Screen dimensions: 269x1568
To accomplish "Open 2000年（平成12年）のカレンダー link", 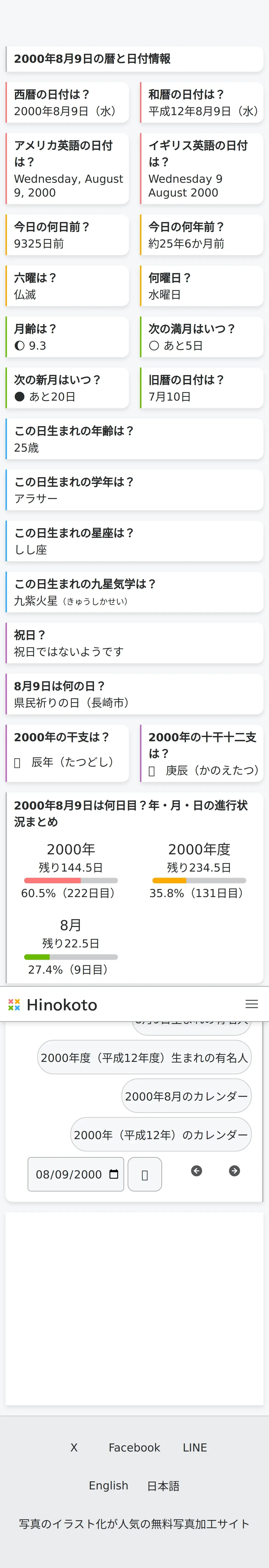I will click(x=161, y=1135).
